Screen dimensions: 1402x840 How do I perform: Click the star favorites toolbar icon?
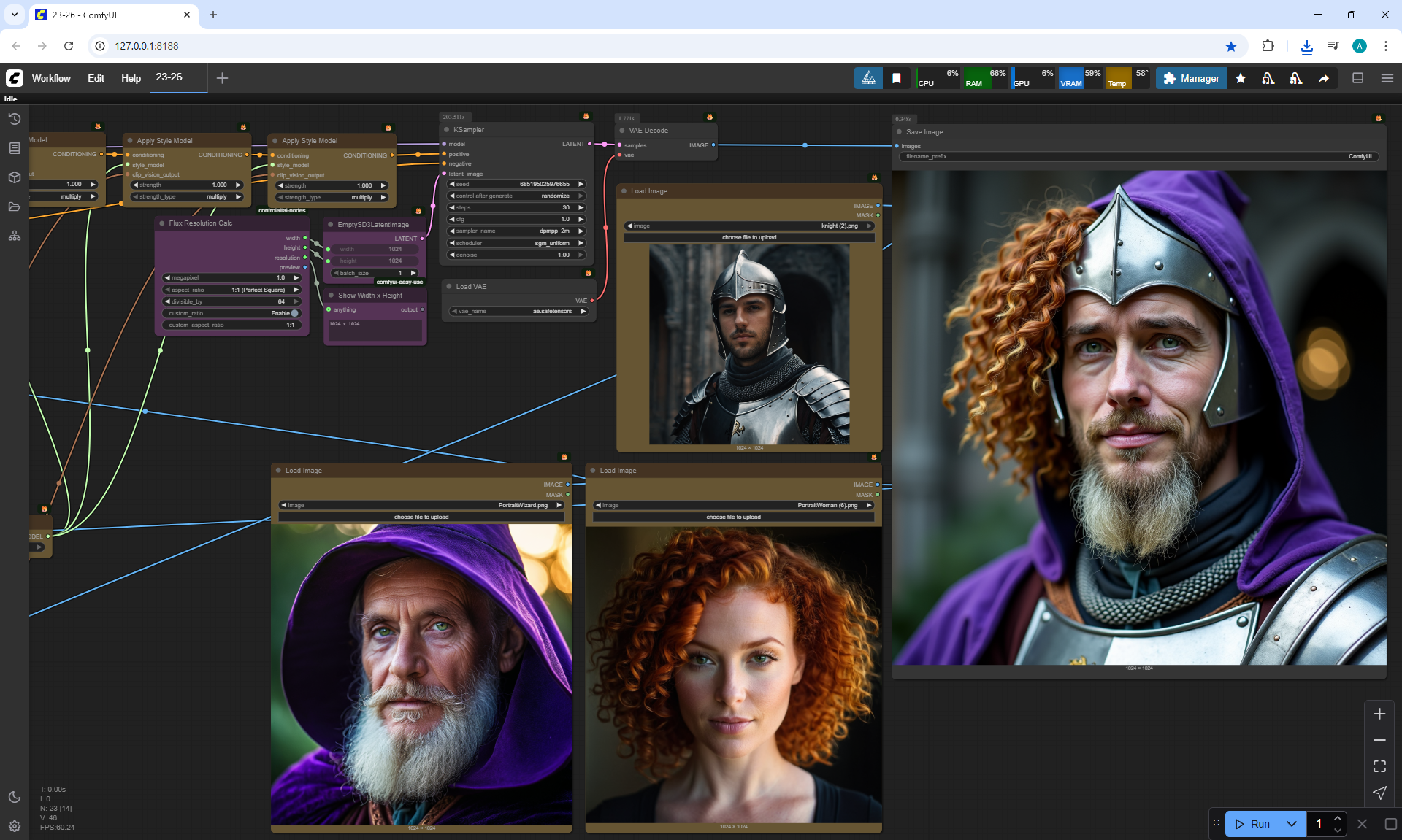[1240, 78]
